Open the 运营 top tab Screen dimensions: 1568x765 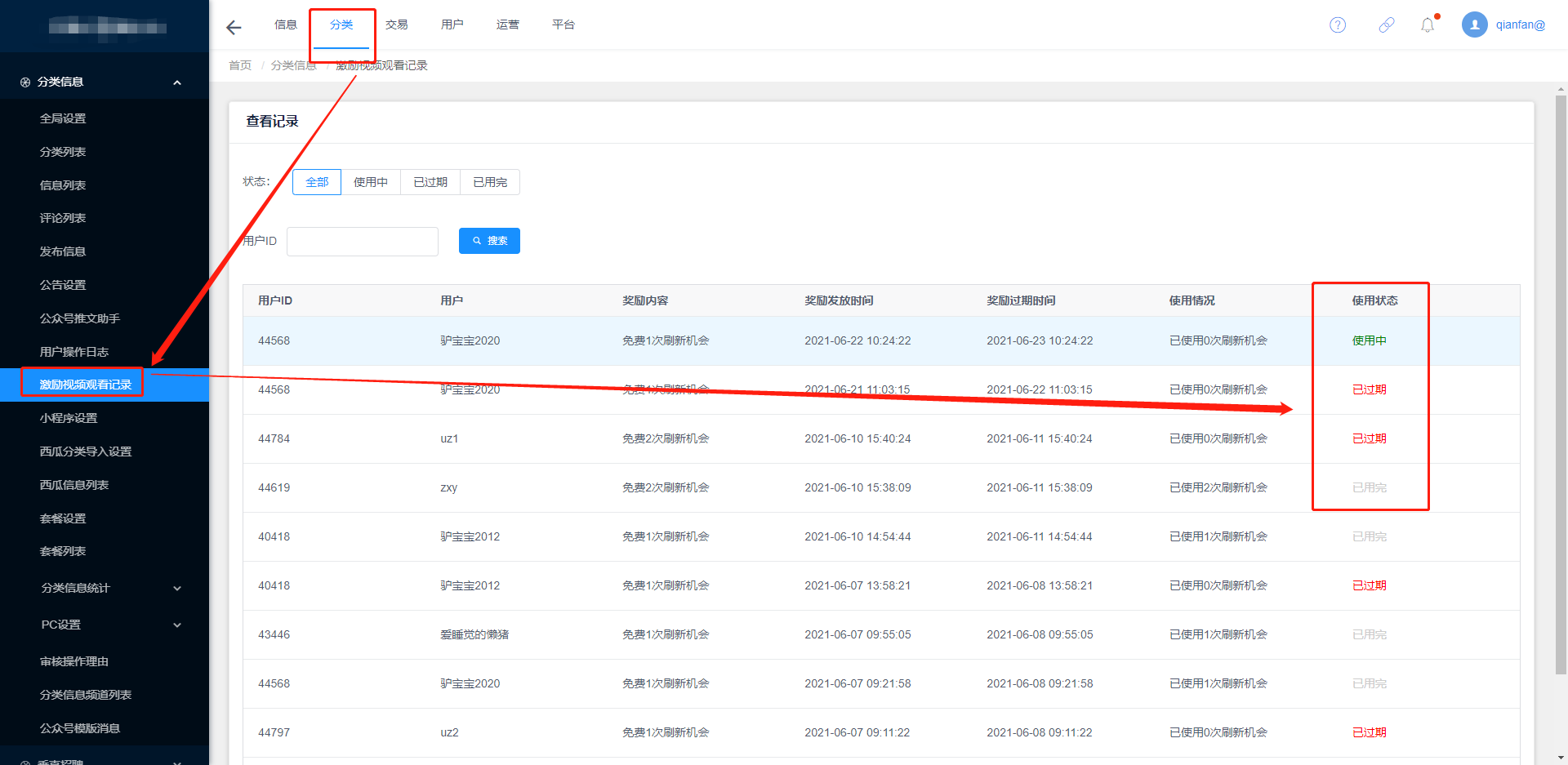click(508, 24)
